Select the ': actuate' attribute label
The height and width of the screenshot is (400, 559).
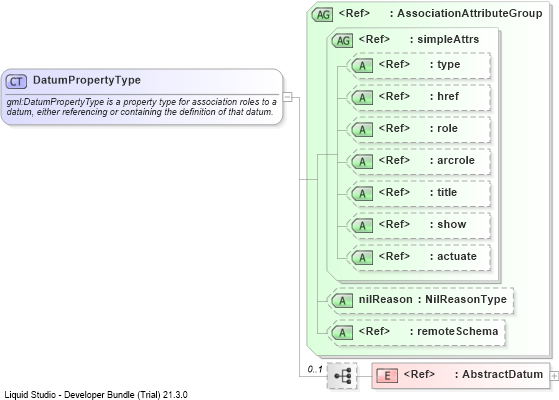453,256
